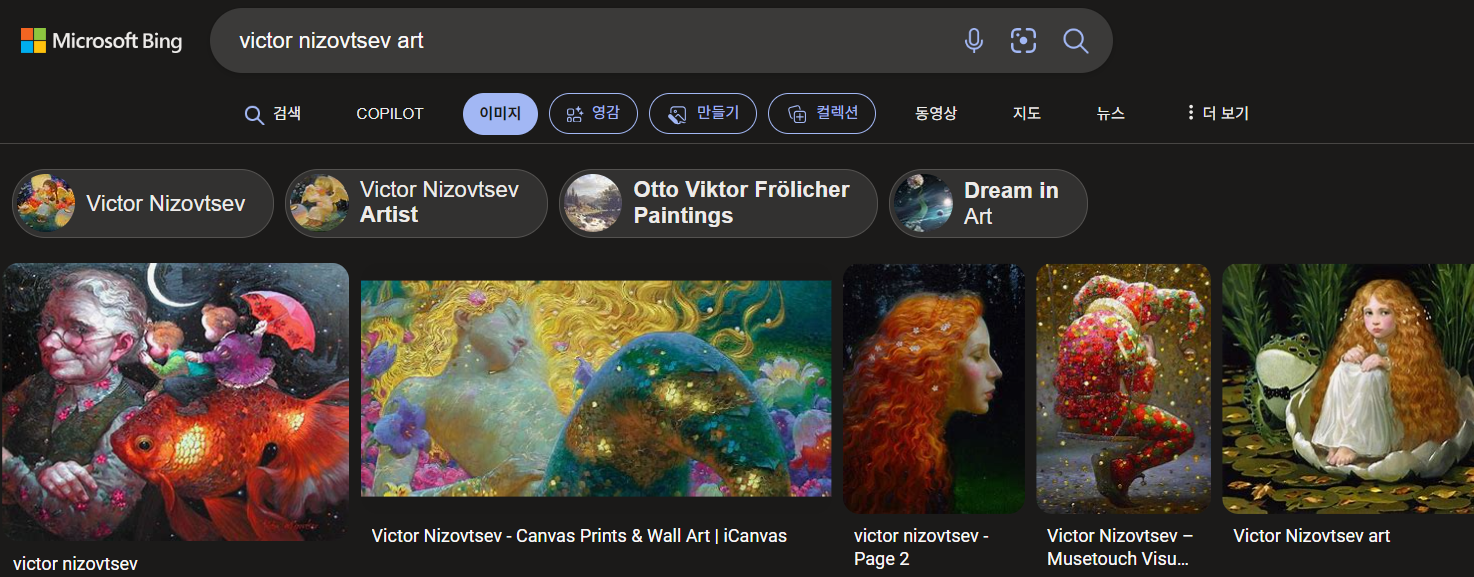
Task: Open visual search camera icon
Action: pos(1023,41)
